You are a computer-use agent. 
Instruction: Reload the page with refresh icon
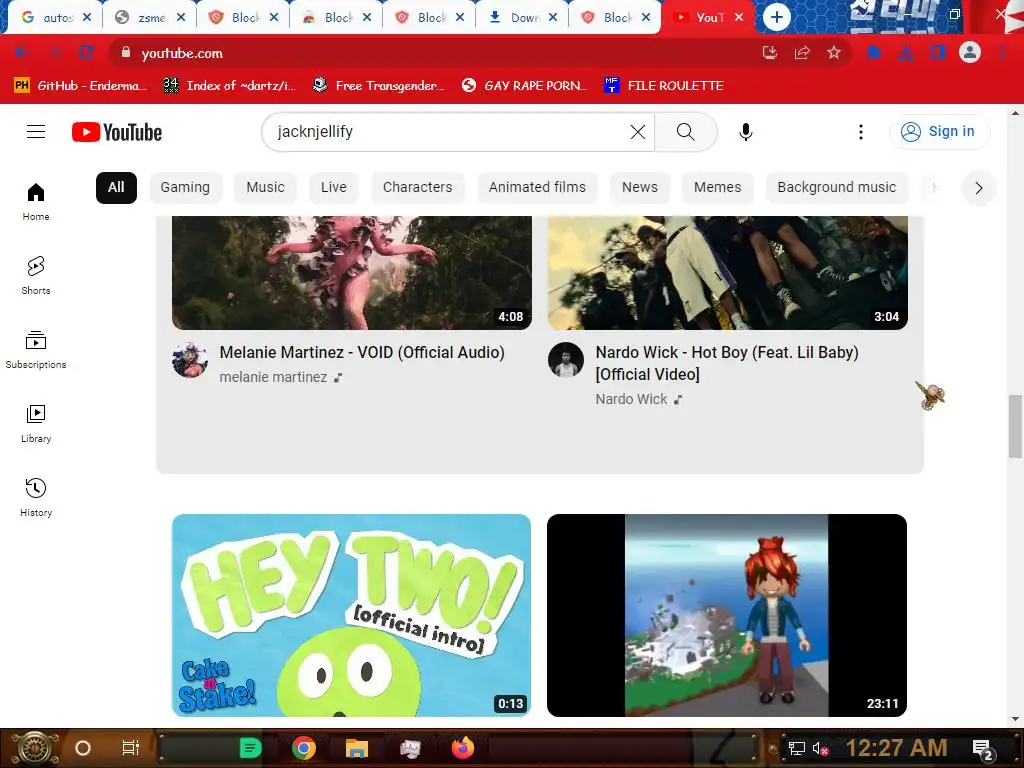86,53
